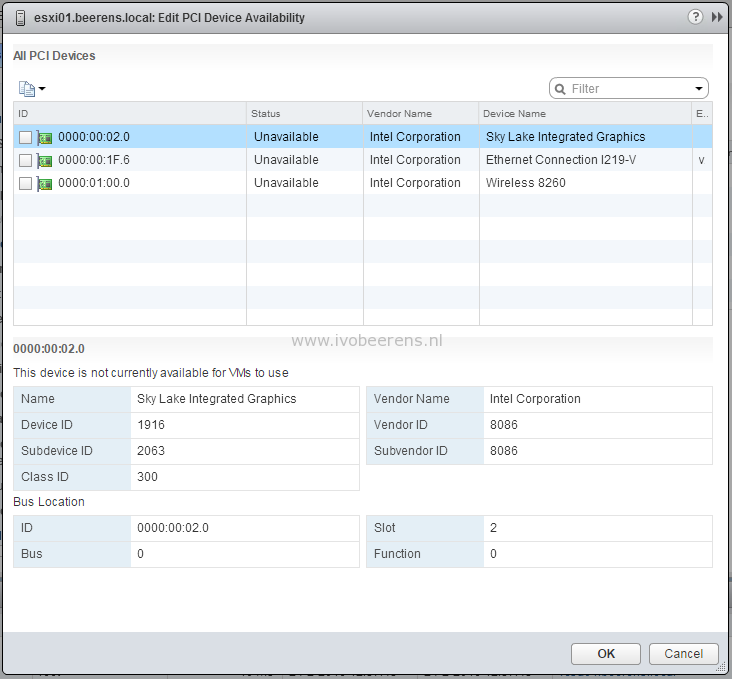Click the copy/export icon above the table

[27, 89]
